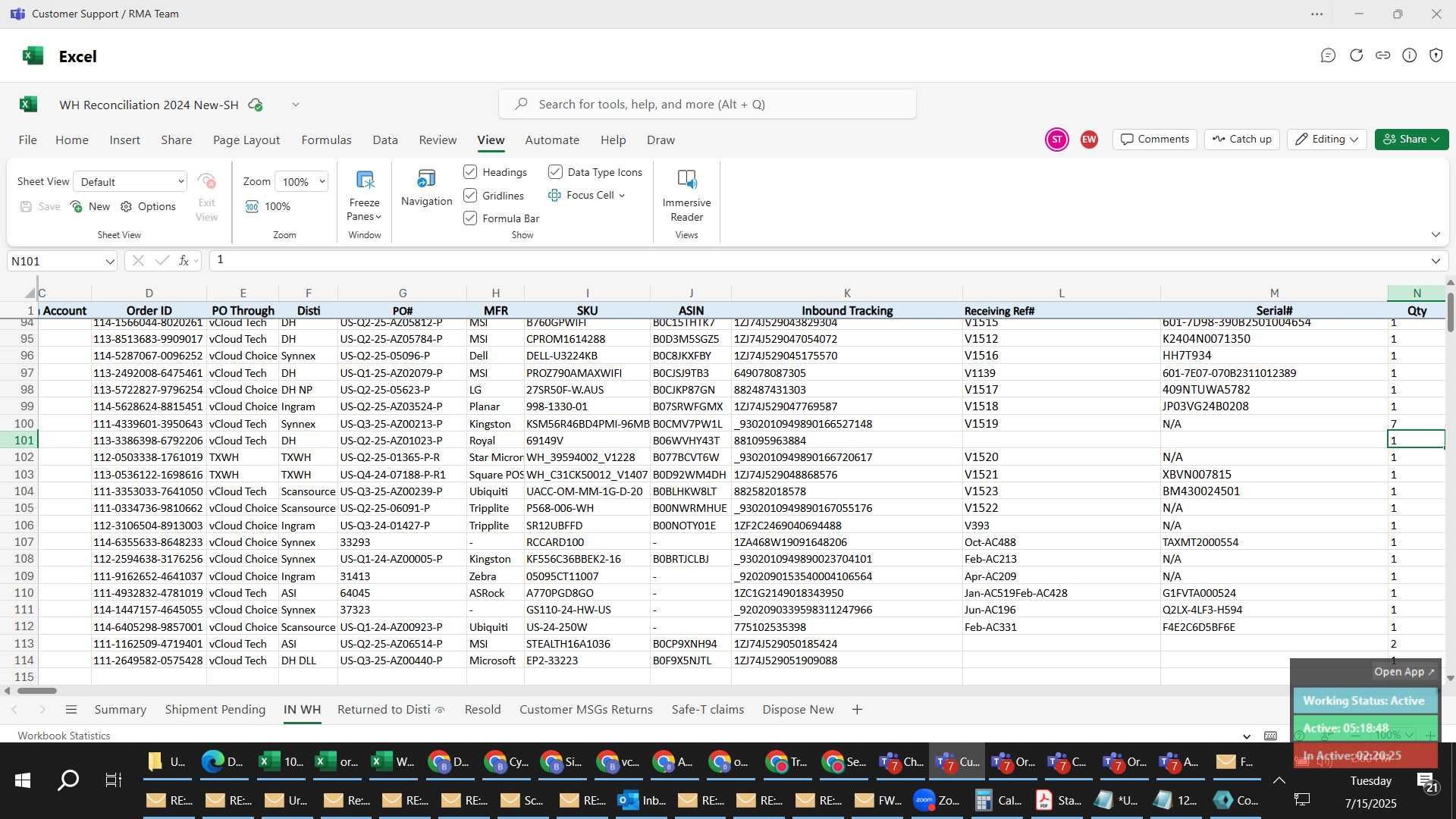The image size is (1456, 819).
Task: Click the green Share button
Action: [x=1411, y=140]
